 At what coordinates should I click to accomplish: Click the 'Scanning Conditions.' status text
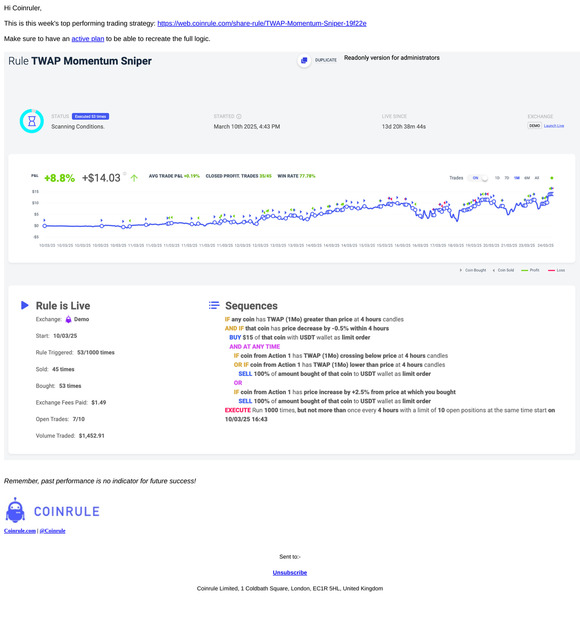coord(78,127)
